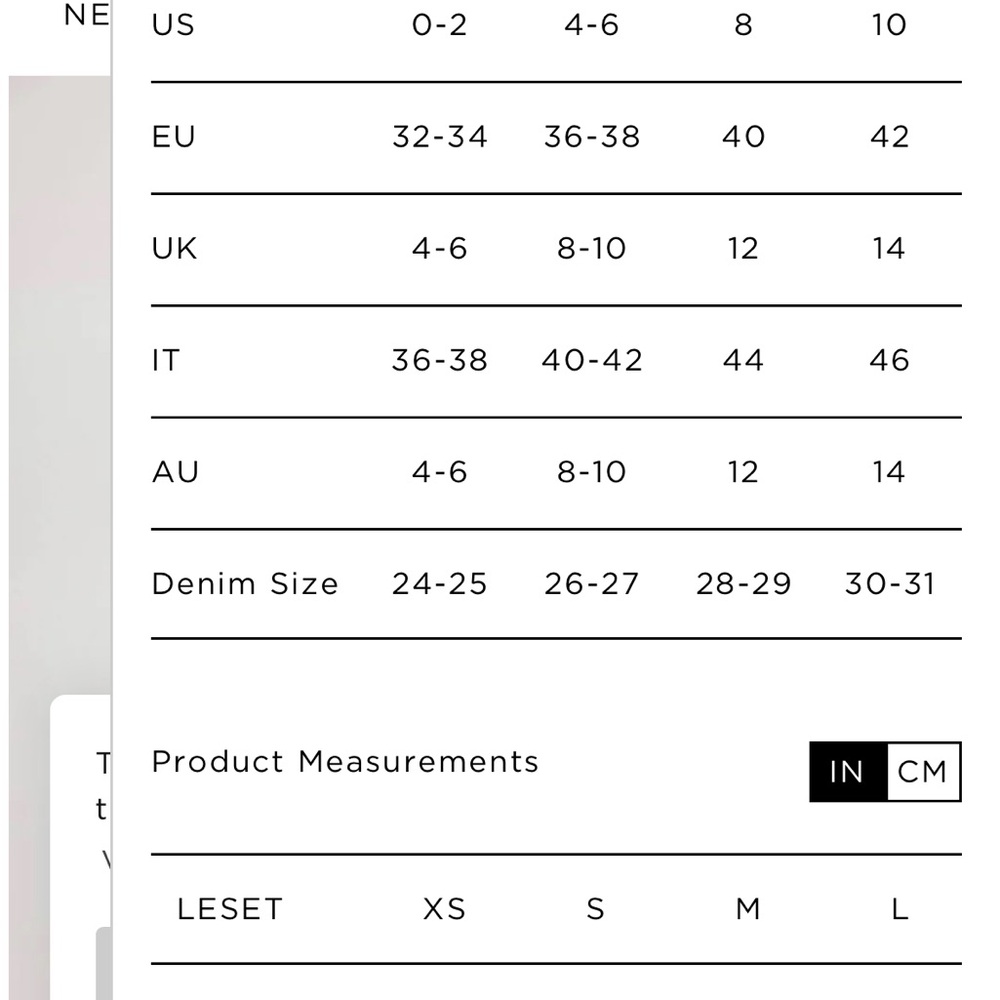Select the AU row label
This screenshot has width=1000, height=1000.
[x=175, y=472]
